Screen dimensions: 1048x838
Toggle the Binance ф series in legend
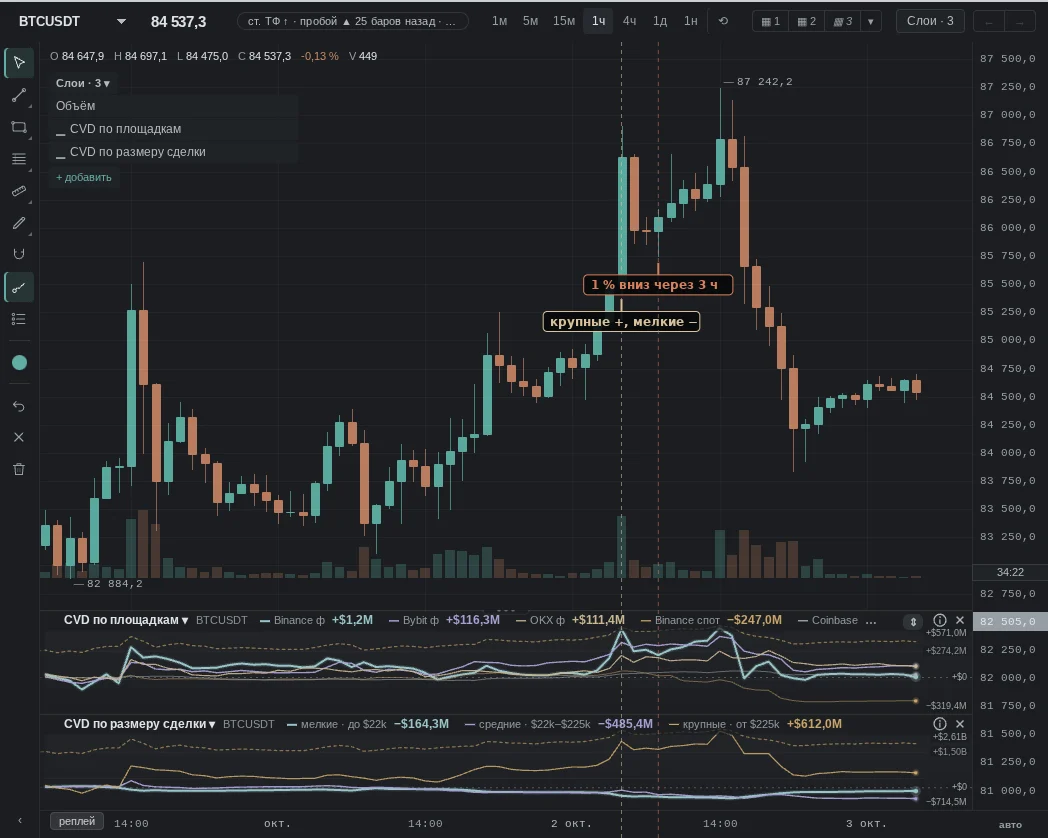316,620
